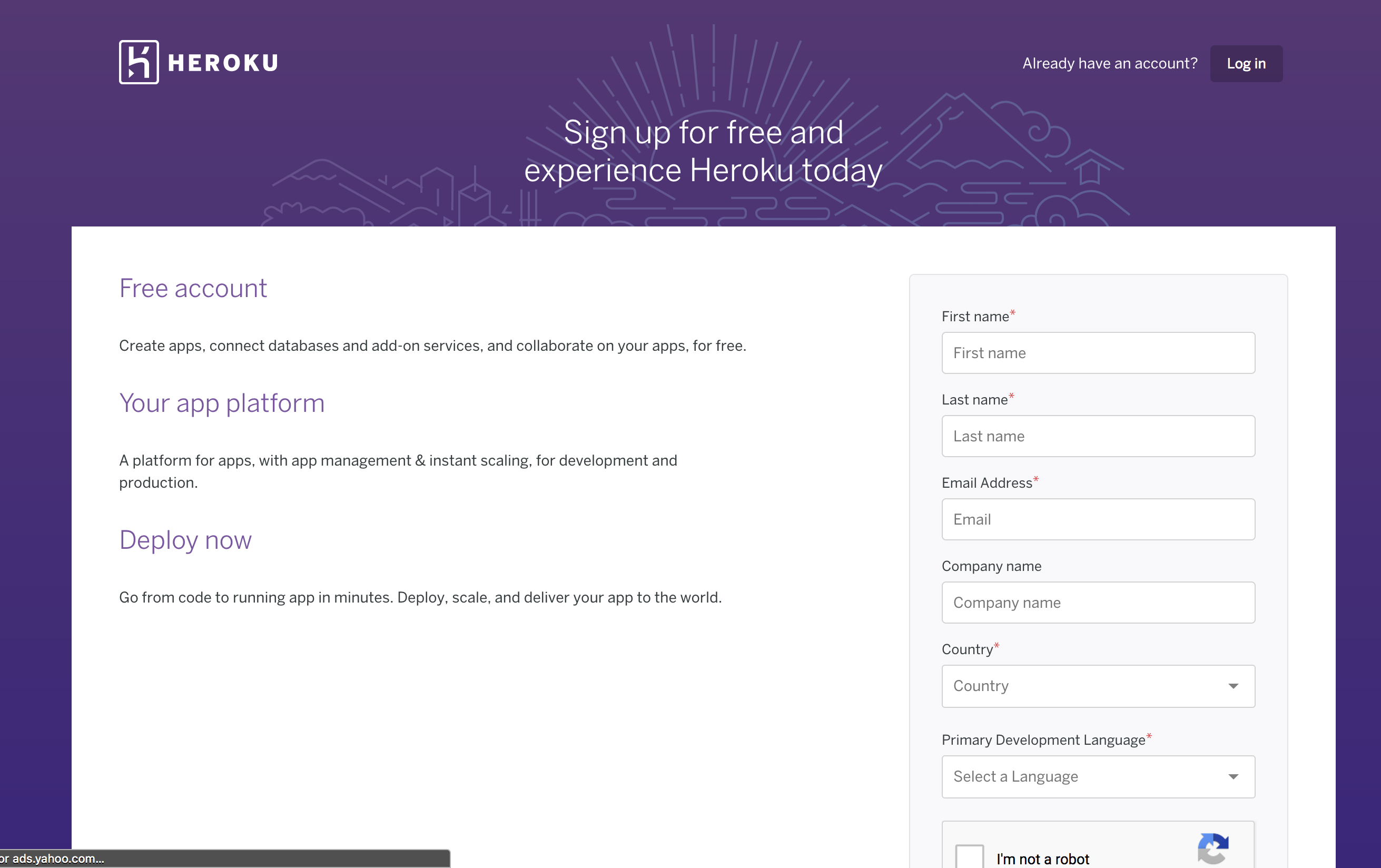The width and height of the screenshot is (1381, 868).
Task: Expand the Country dropdown
Action: click(1098, 686)
